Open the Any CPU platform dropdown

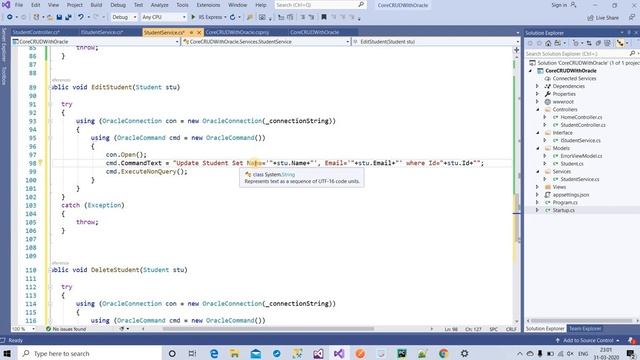[x=164, y=17]
